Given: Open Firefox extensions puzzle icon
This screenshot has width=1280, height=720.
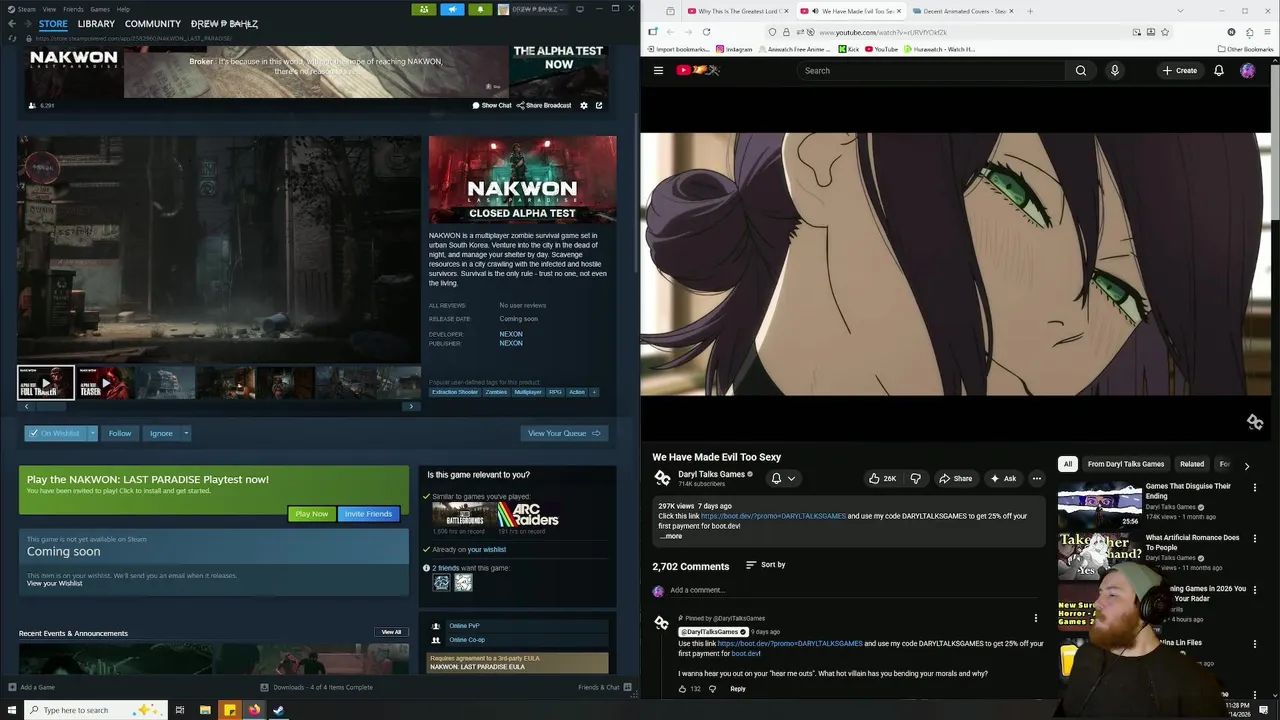Looking at the screenshot, I should click(1249, 32).
